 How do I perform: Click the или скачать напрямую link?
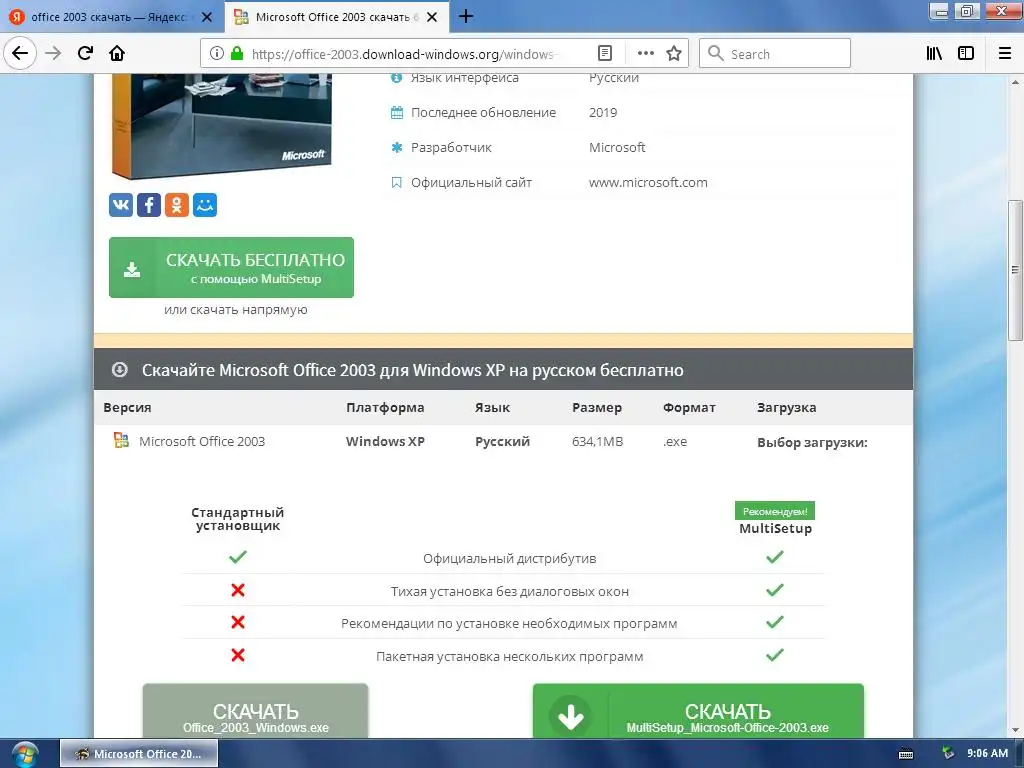pos(236,310)
